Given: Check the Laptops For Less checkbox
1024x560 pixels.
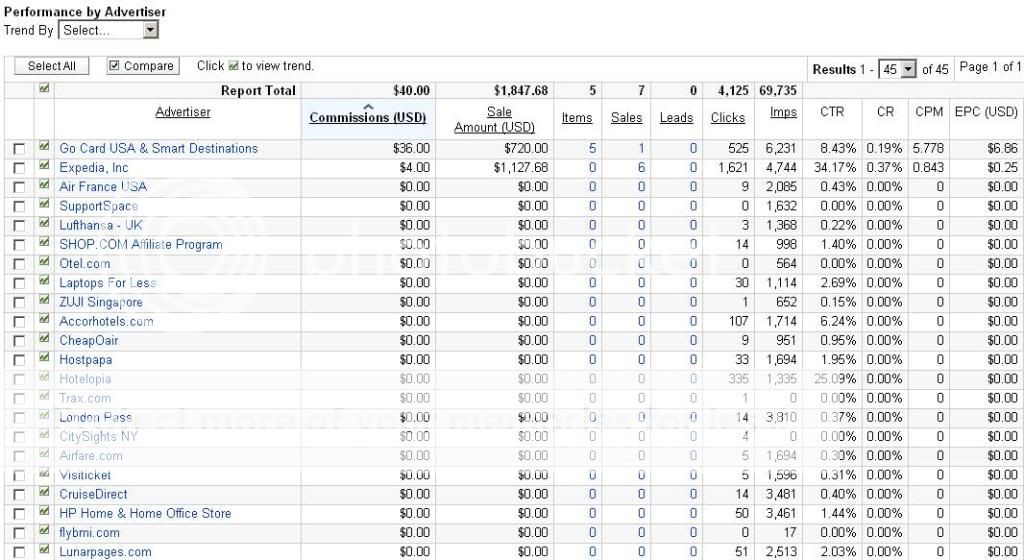Looking at the screenshot, I should (x=19, y=284).
